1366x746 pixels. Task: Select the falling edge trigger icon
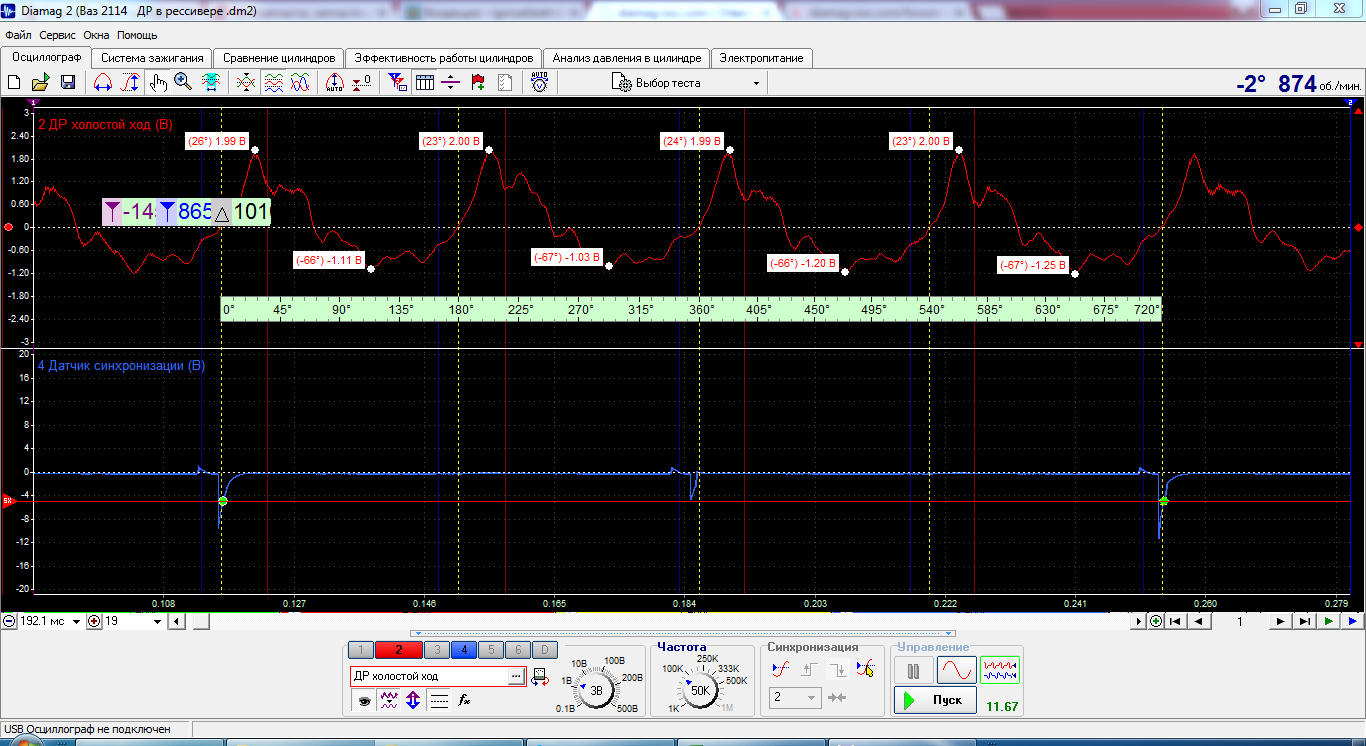pyautogui.click(x=837, y=670)
